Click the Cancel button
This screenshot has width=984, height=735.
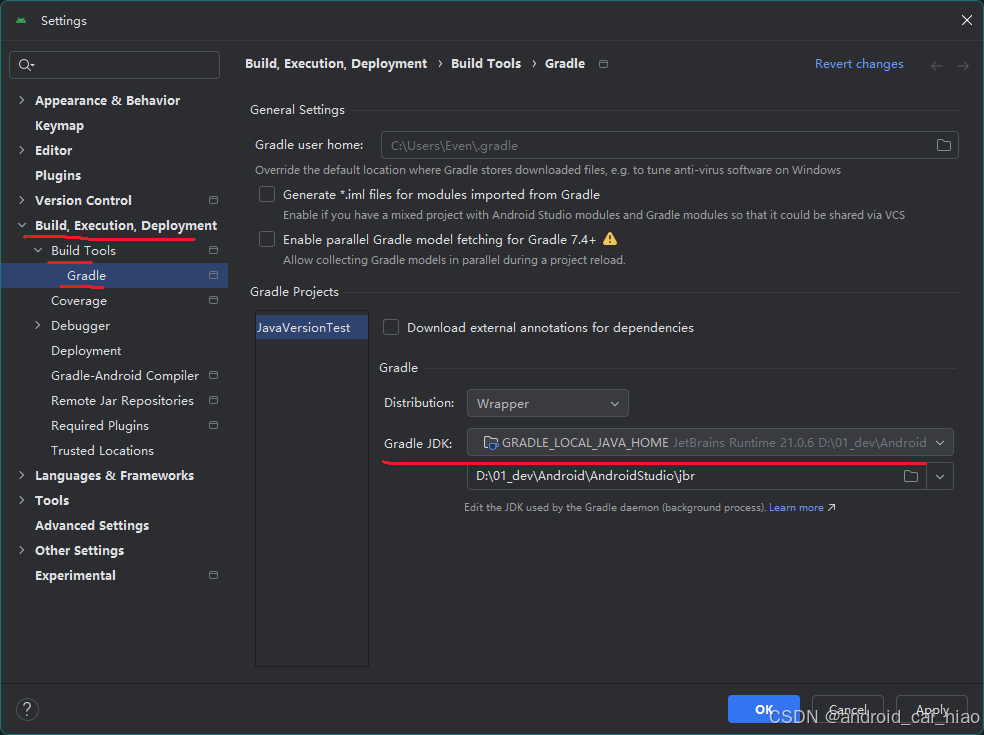pos(848,709)
